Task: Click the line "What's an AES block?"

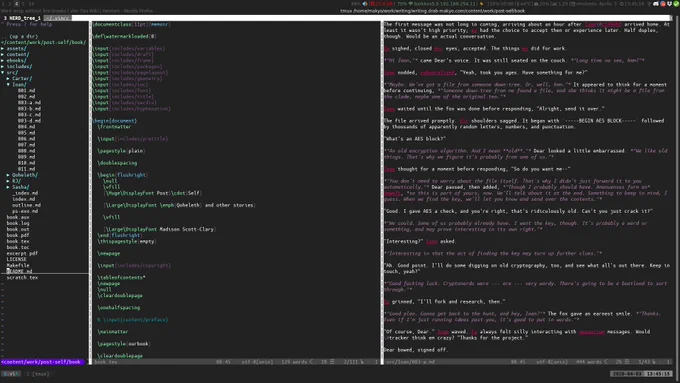Action: [415, 139]
